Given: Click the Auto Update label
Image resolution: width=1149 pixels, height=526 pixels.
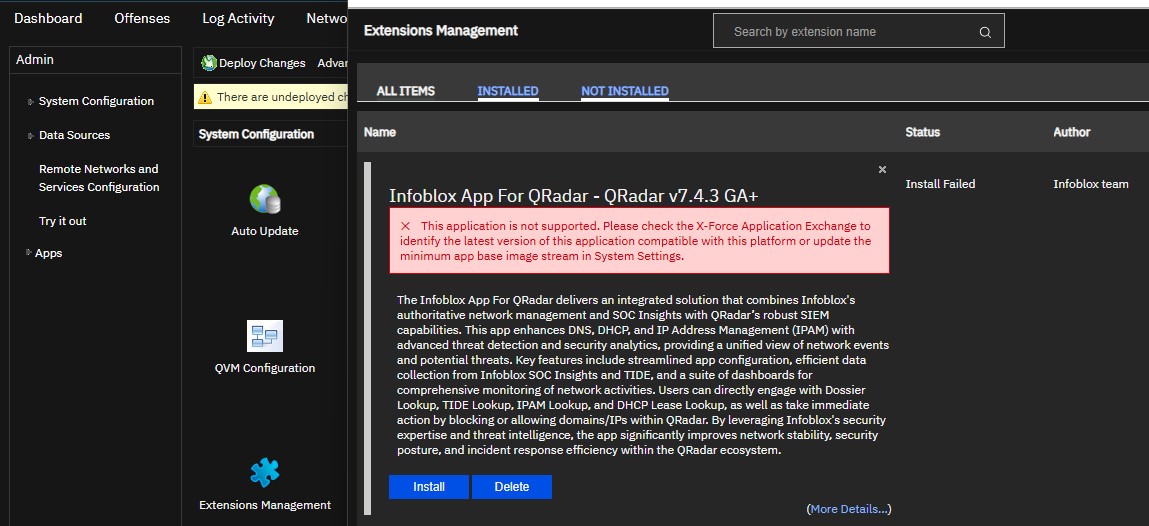Looking at the screenshot, I should coord(265,231).
